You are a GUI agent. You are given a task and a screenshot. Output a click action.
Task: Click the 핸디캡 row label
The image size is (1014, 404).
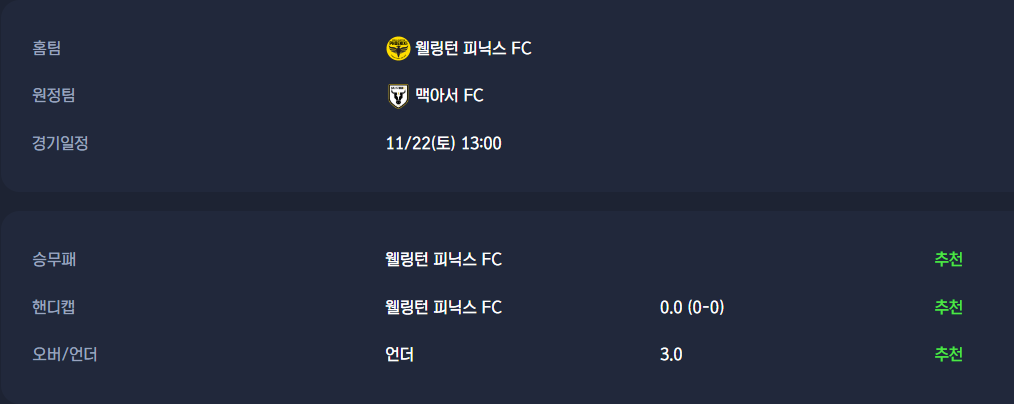pos(54,307)
